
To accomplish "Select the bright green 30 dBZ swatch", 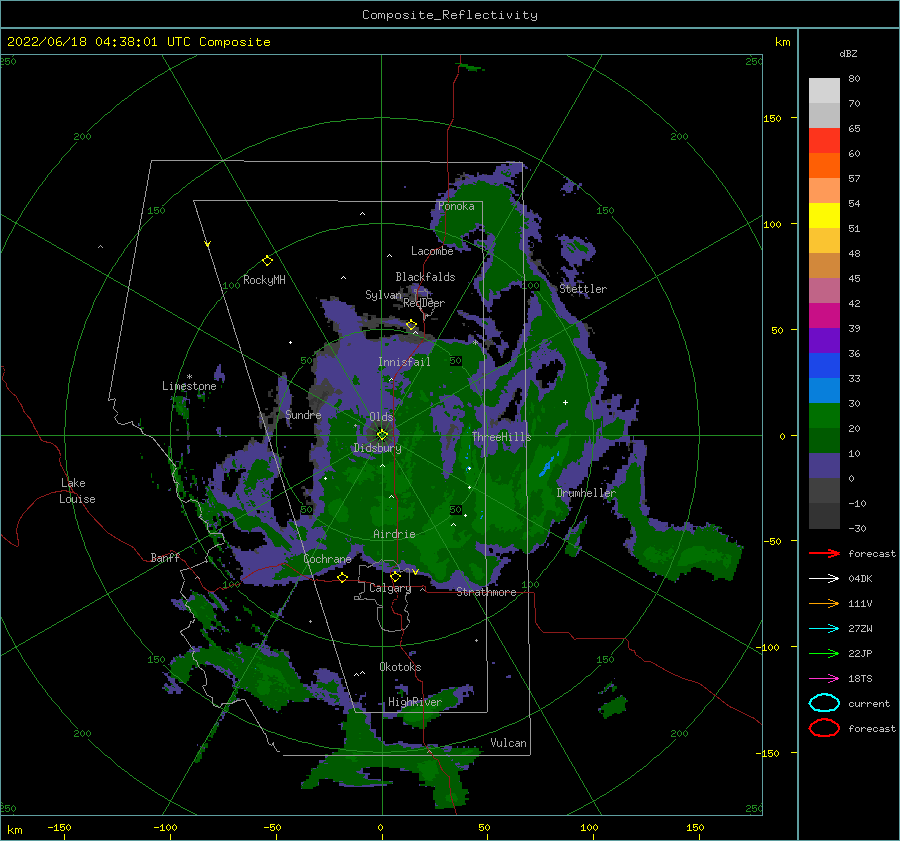I will pyautogui.click(x=824, y=416).
